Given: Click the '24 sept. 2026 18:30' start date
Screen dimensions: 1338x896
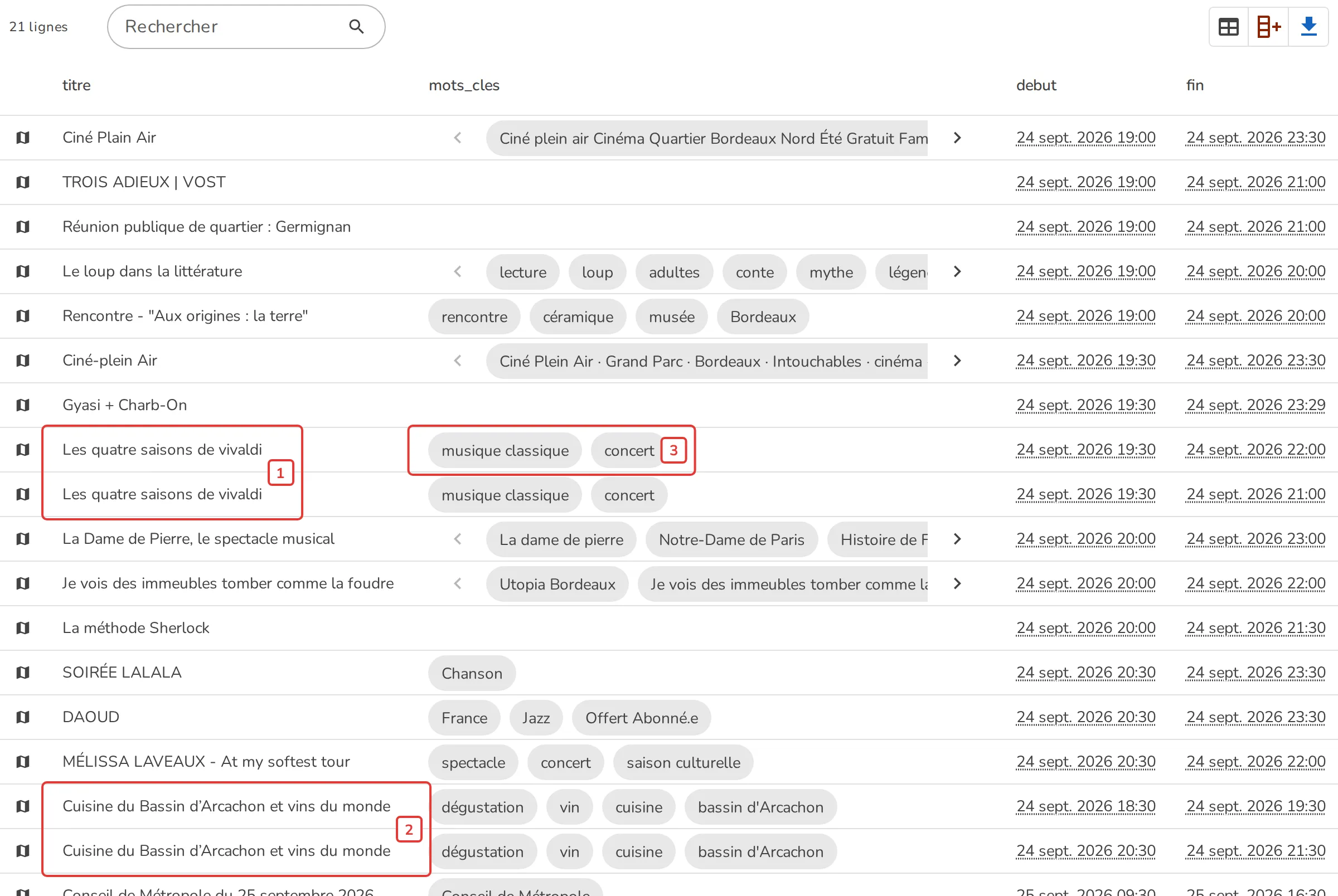Looking at the screenshot, I should 1085,806.
